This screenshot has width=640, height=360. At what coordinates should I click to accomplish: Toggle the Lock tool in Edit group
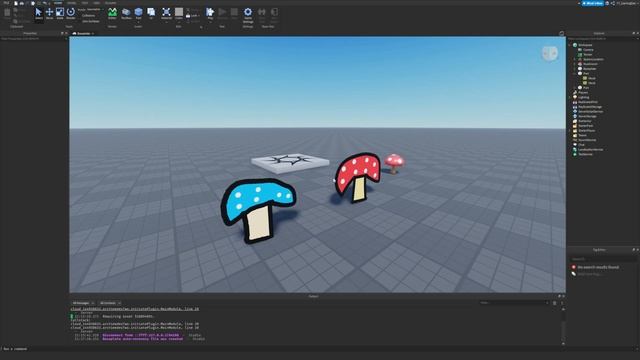(193, 16)
